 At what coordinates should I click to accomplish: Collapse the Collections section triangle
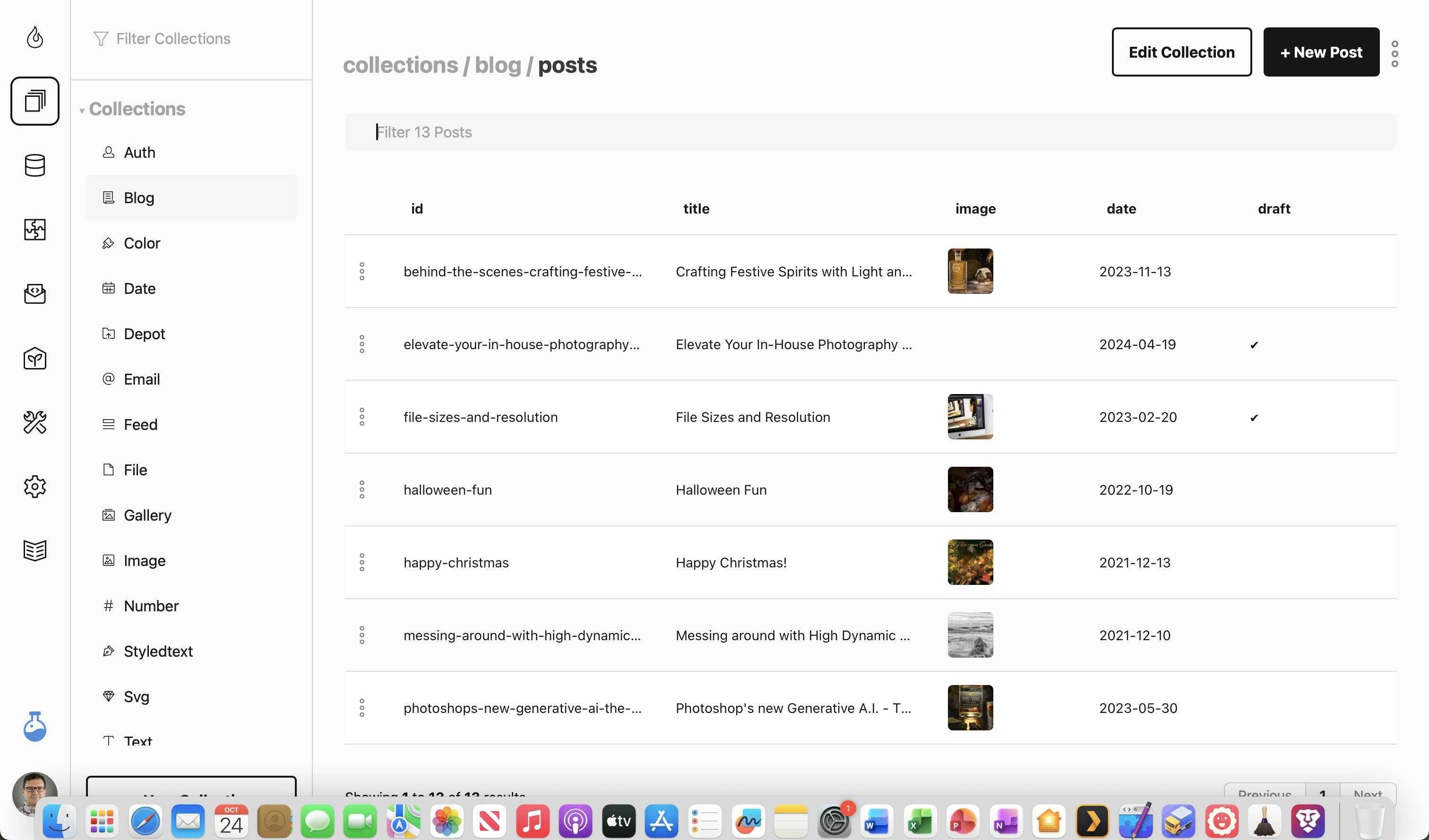82,111
